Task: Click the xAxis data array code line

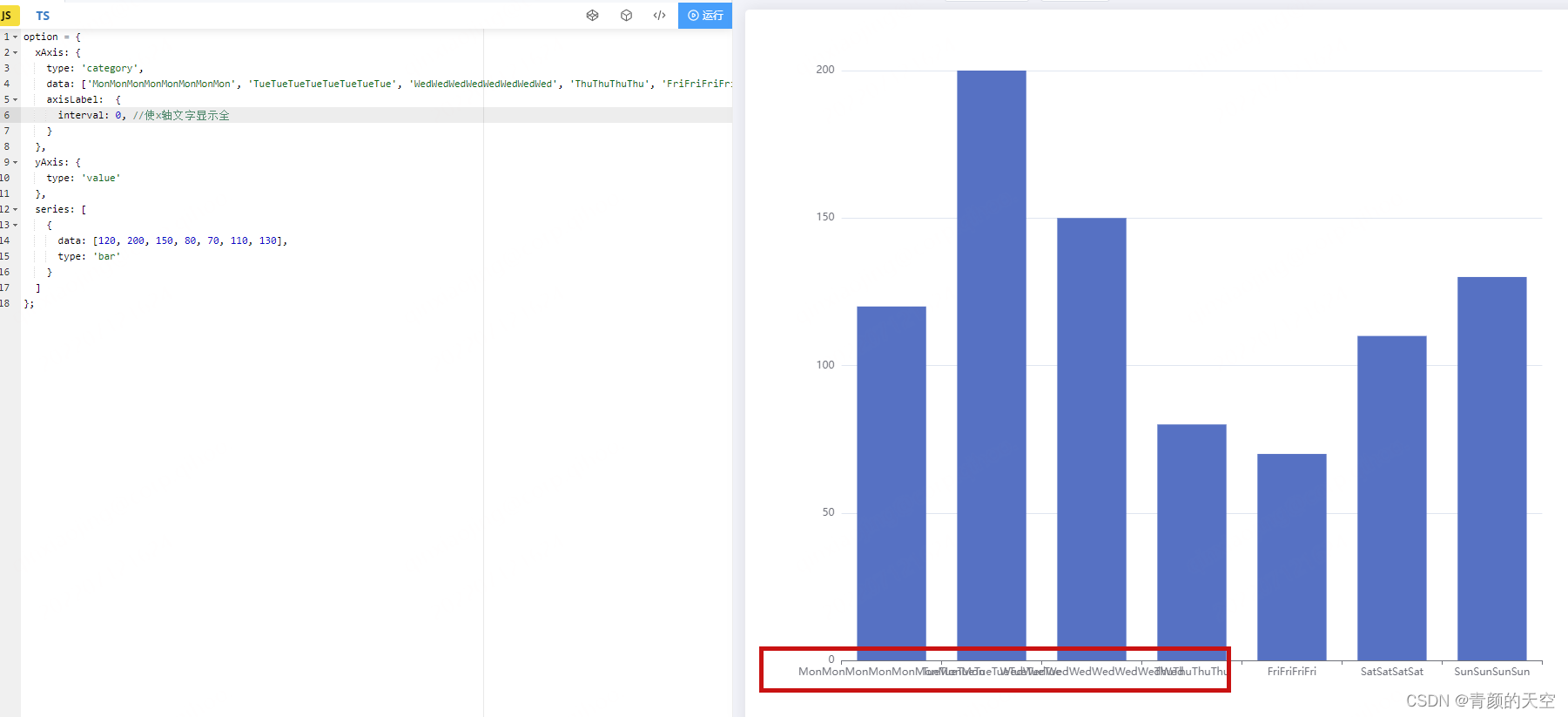Action: pyautogui.click(x=389, y=84)
